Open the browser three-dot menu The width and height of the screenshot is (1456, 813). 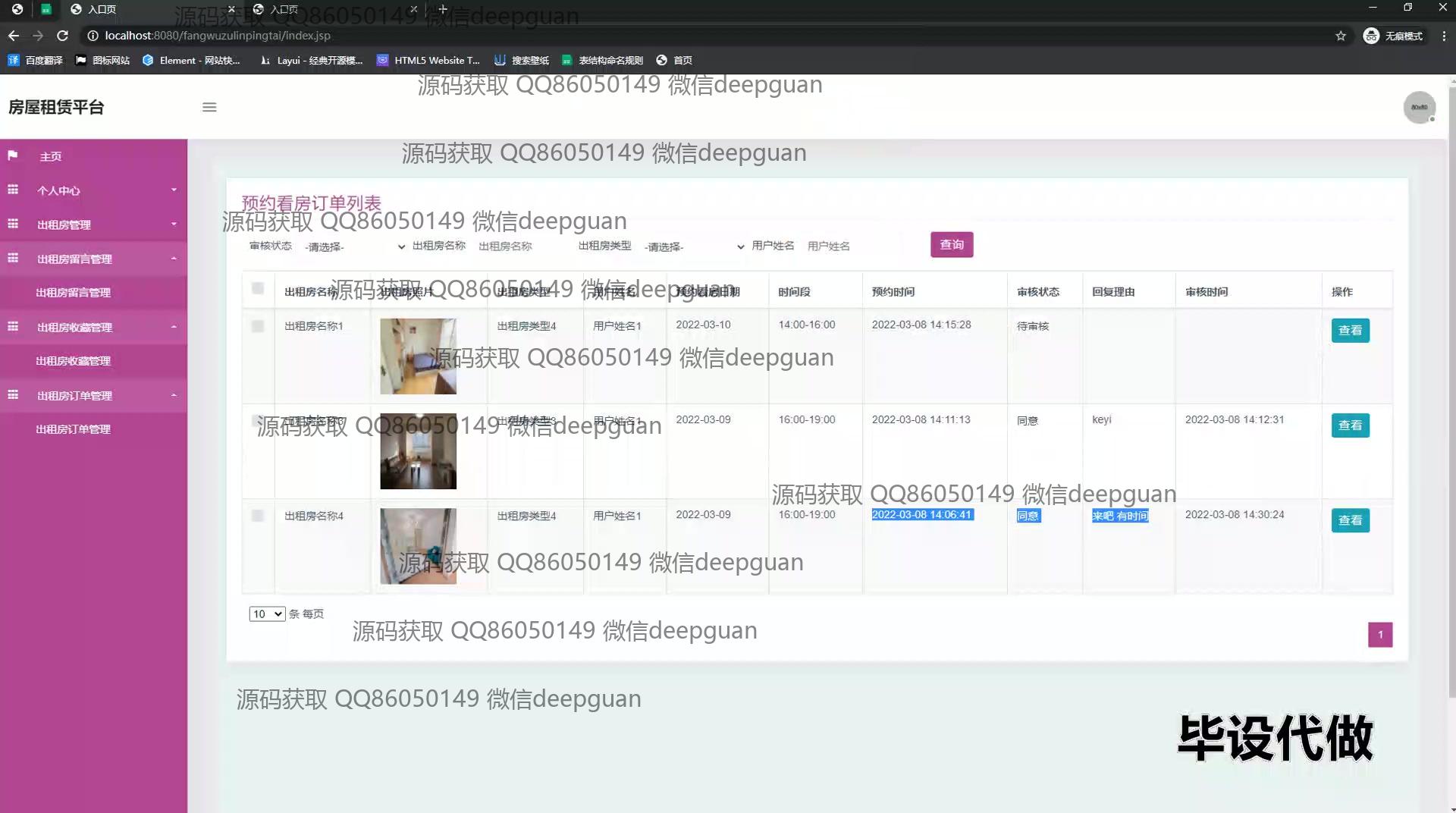tap(1444, 36)
